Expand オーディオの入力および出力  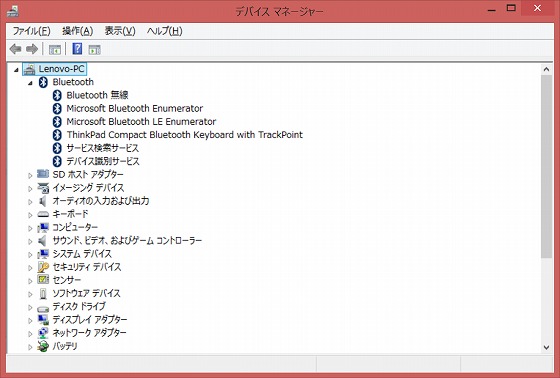(x=30, y=202)
